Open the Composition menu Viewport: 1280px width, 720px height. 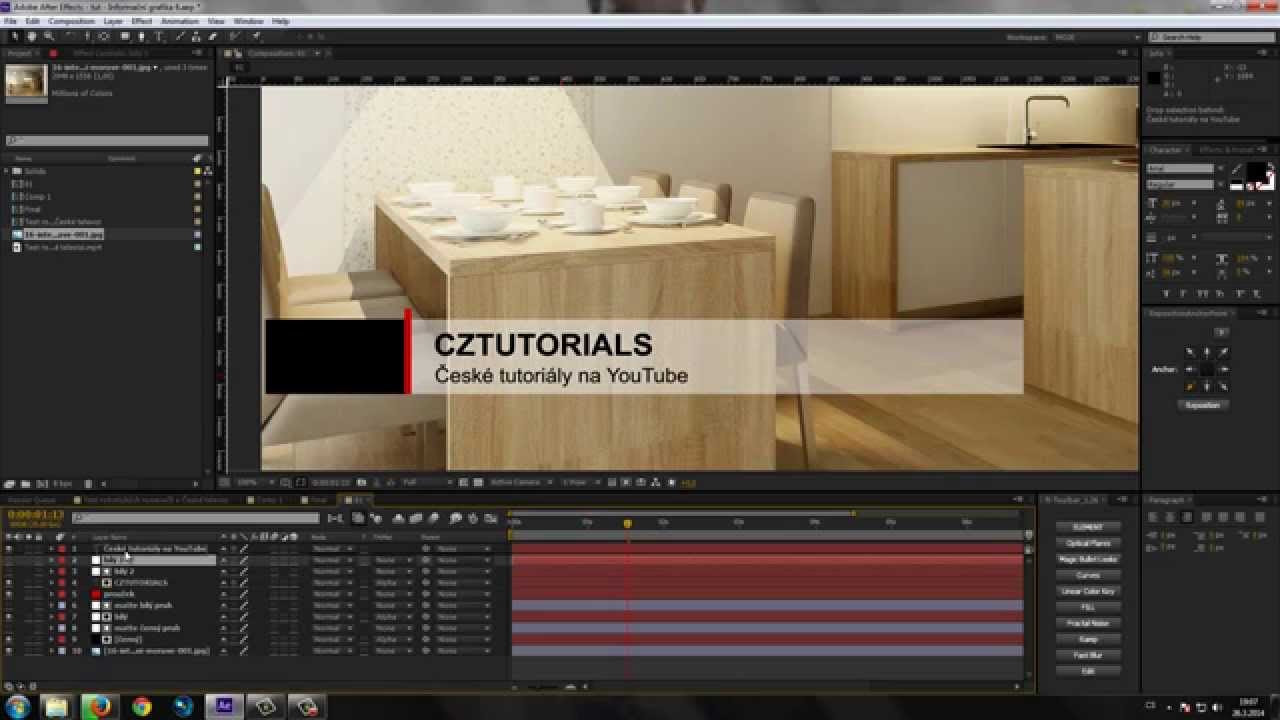point(72,21)
